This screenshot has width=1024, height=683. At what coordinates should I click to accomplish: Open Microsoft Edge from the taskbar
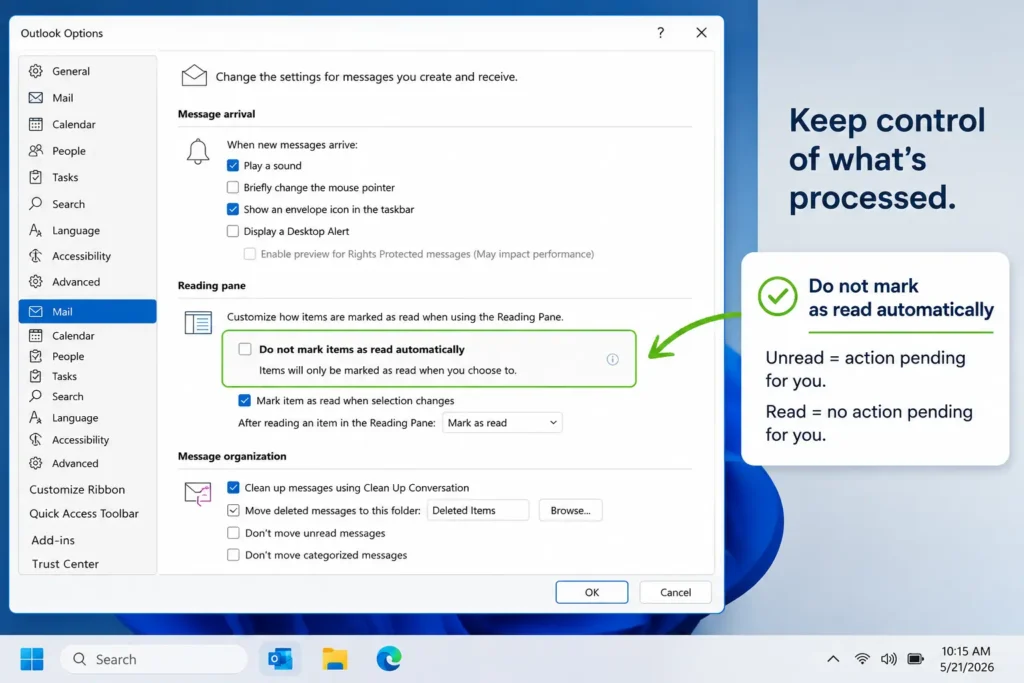coord(389,659)
